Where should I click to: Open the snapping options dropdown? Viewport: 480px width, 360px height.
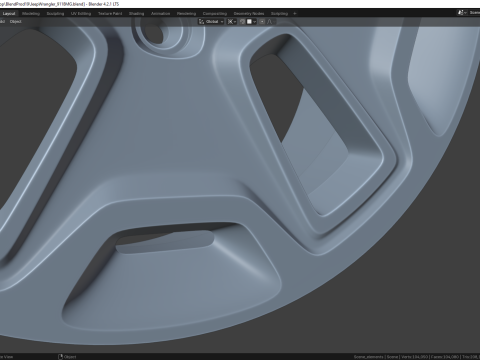coord(251,22)
